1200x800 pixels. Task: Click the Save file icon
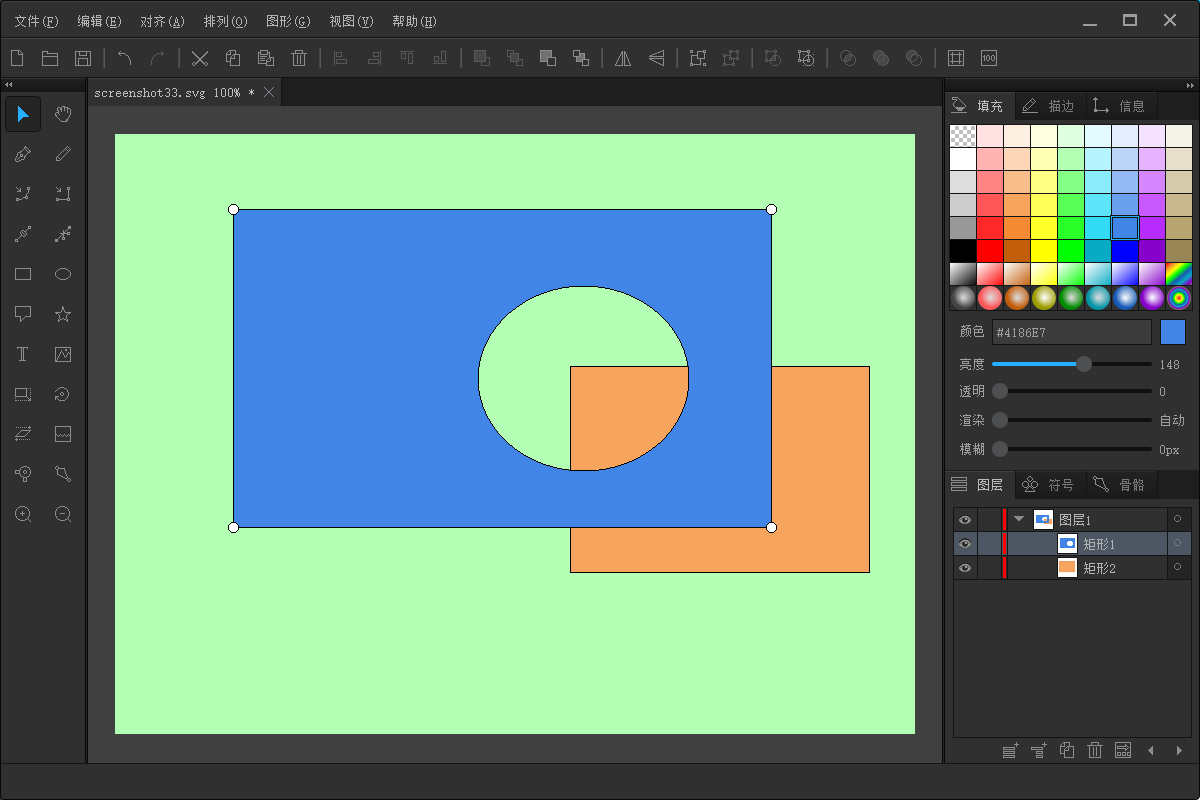[x=83, y=58]
